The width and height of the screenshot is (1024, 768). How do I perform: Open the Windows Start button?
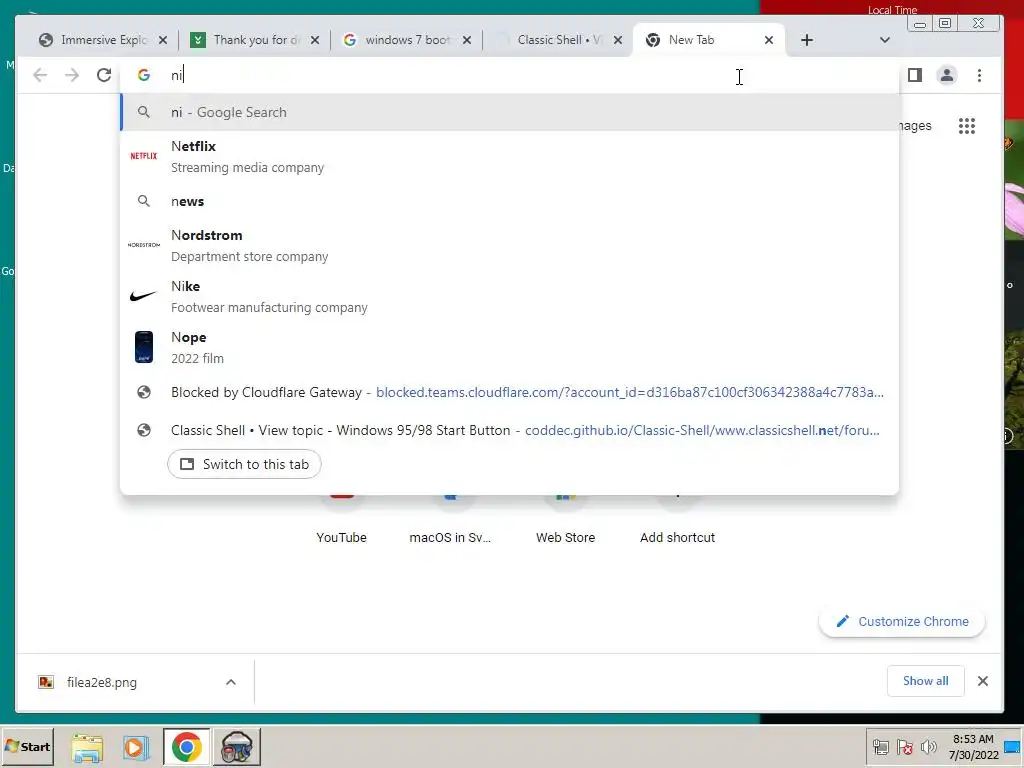click(27, 746)
